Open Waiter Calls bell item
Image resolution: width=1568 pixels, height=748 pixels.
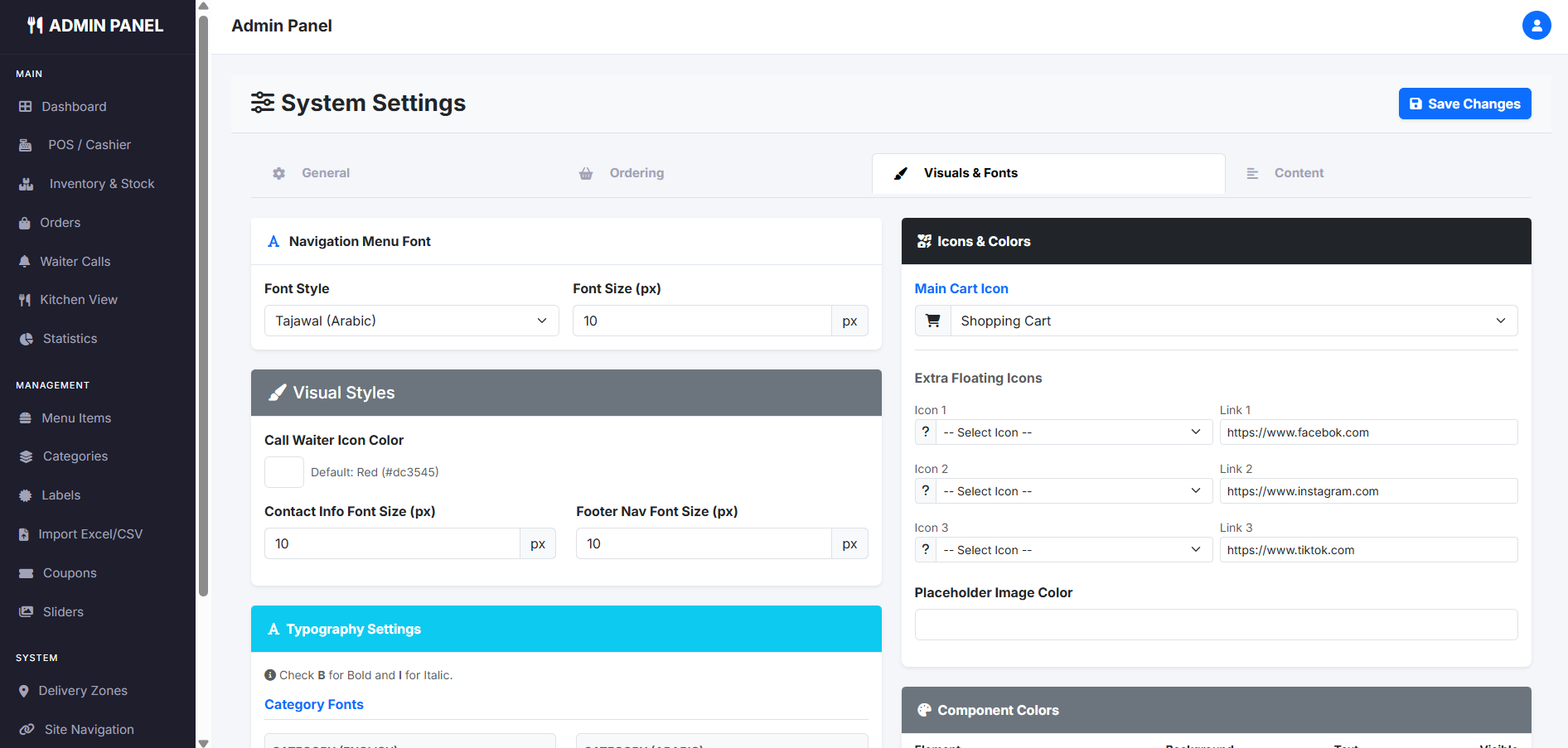pos(75,262)
